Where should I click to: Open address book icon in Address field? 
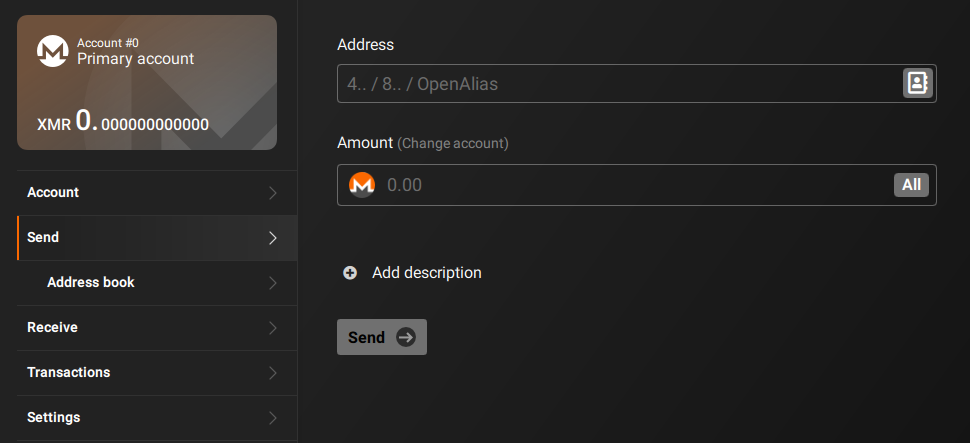point(916,83)
